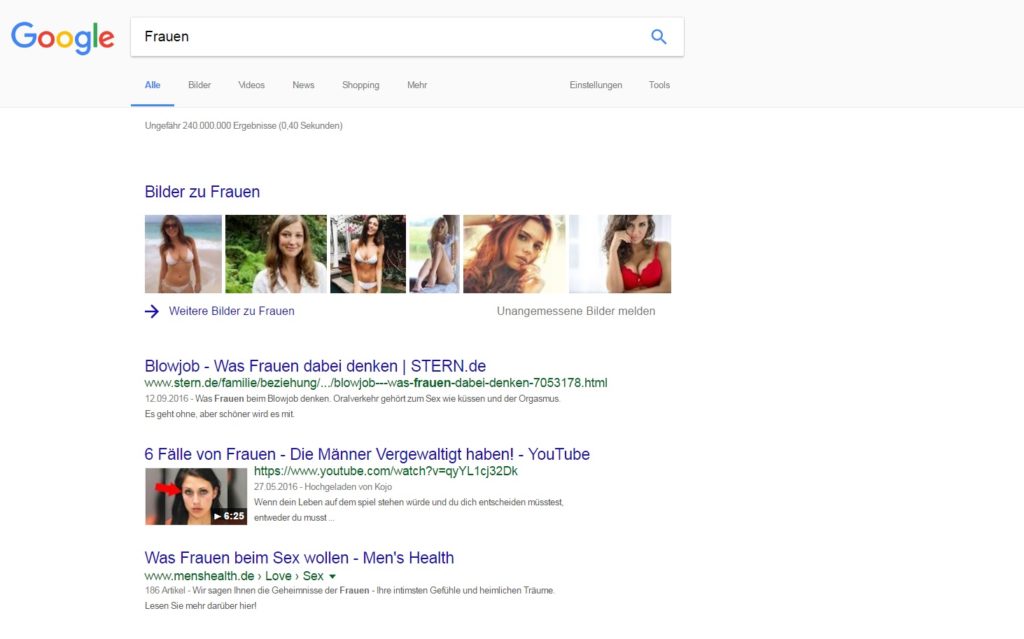The image size is (1024, 639).
Task: Open the STERN.de result title
Action: pyautogui.click(x=315, y=366)
